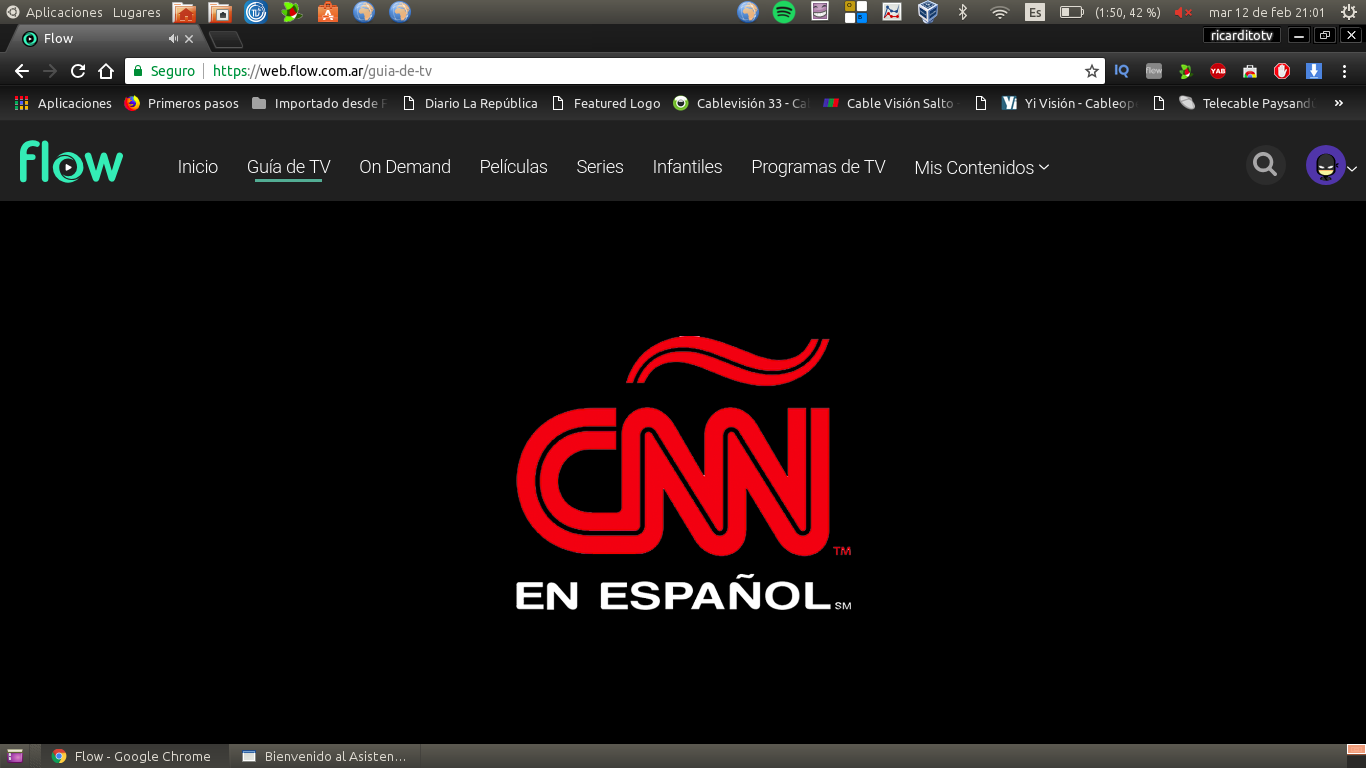
Task: Click the browser forward arrow
Action: (x=50, y=71)
